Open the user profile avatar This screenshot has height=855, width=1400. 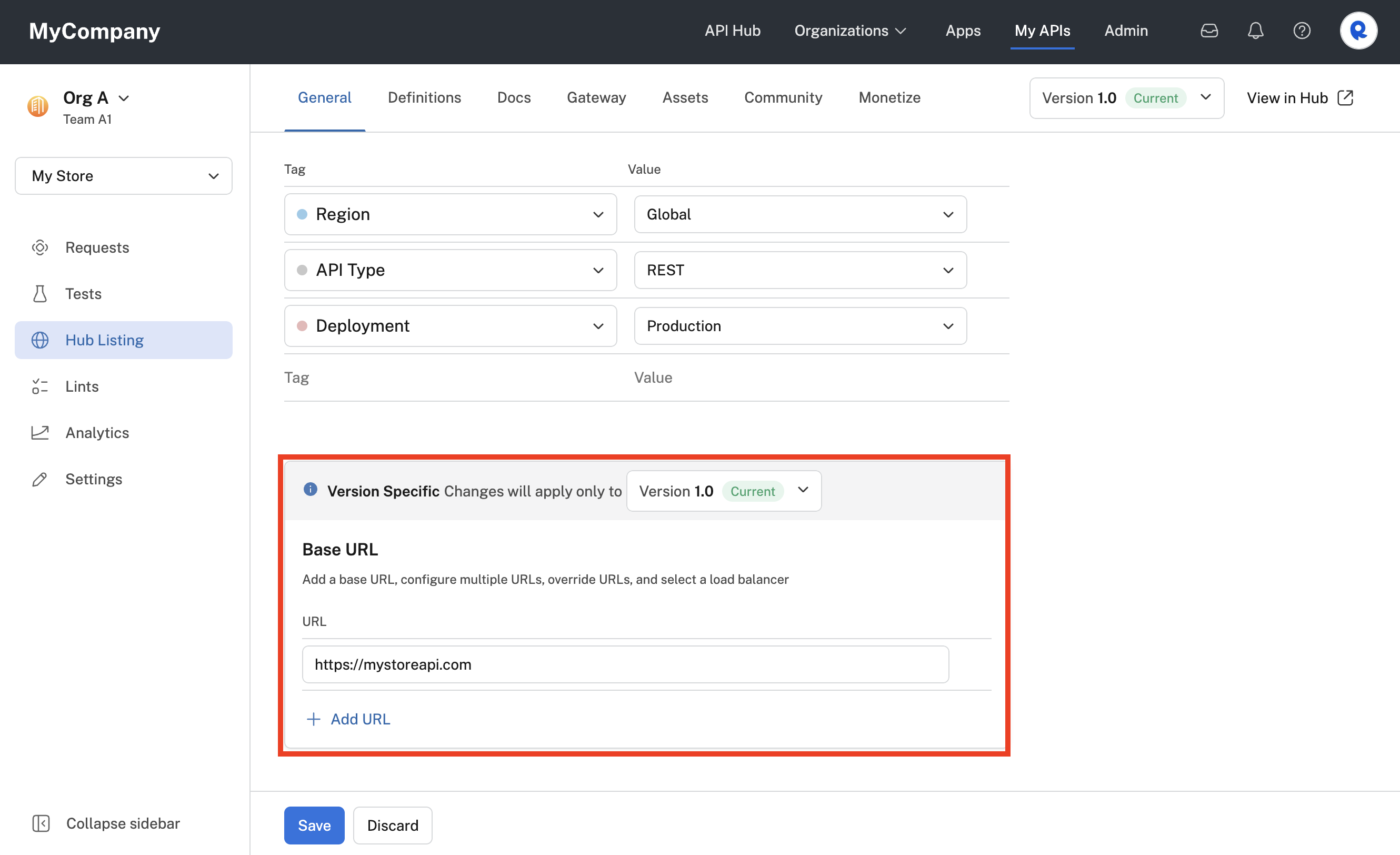pyautogui.click(x=1358, y=31)
